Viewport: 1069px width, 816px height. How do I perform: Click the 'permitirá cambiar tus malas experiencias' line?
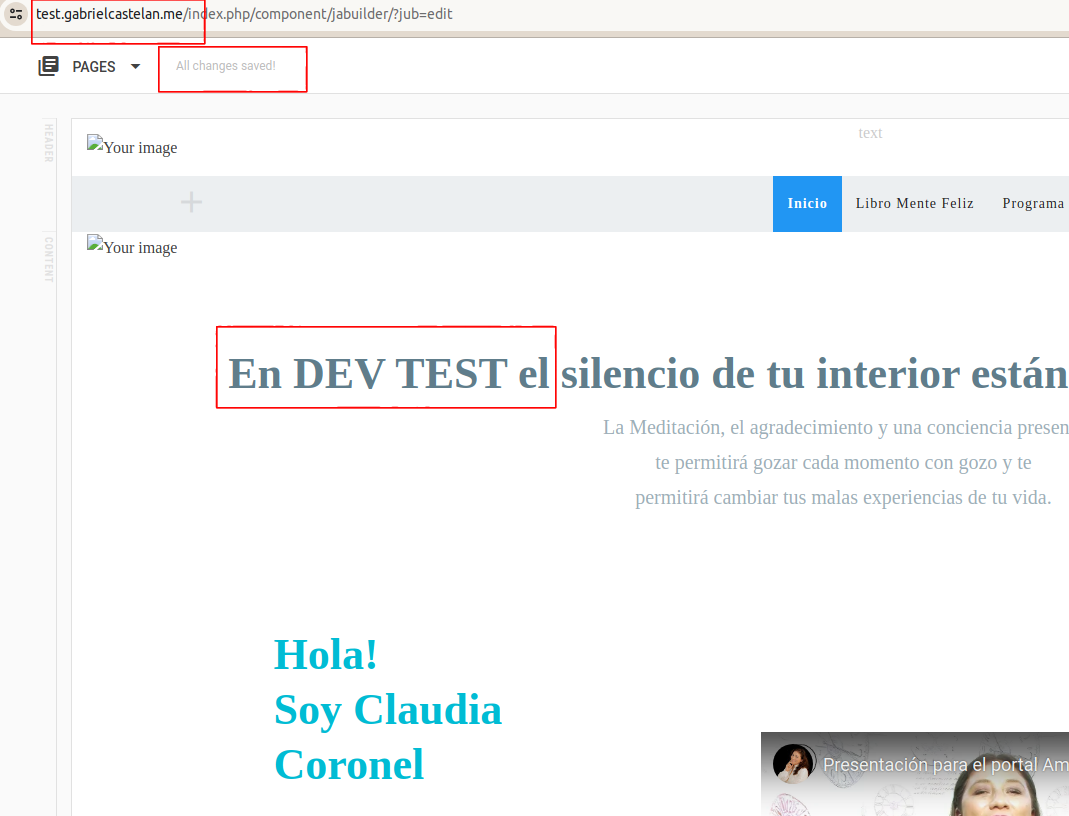coord(843,498)
